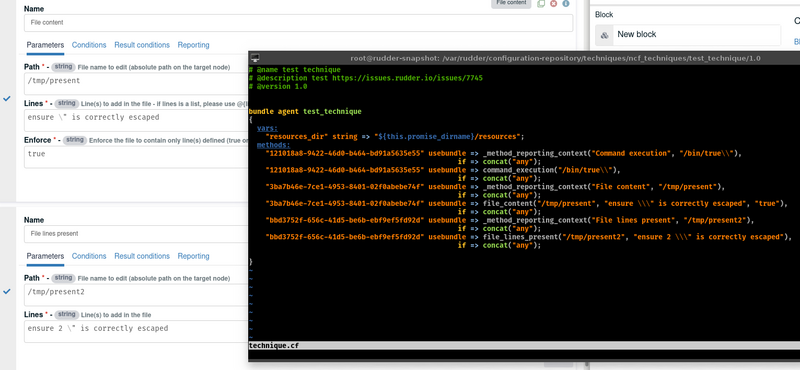Click the cubes icon beside New block
Viewport: 800px width, 370px height.
[605, 35]
